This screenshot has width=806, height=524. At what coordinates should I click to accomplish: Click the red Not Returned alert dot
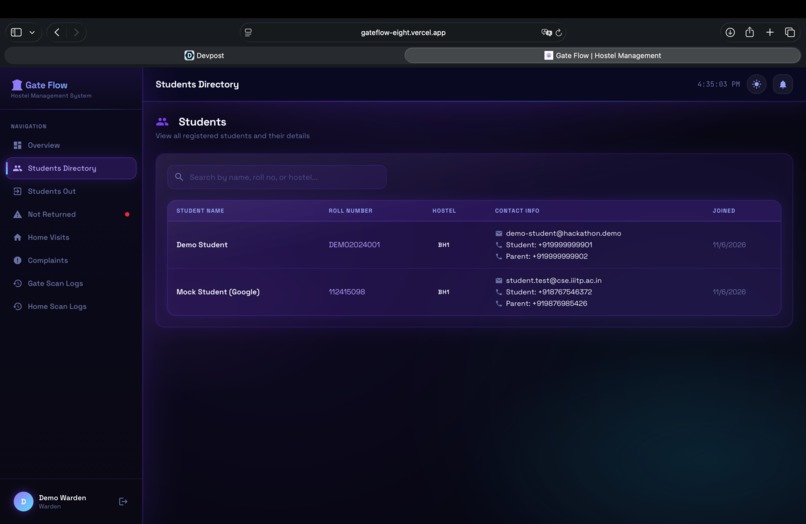(127, 214)
